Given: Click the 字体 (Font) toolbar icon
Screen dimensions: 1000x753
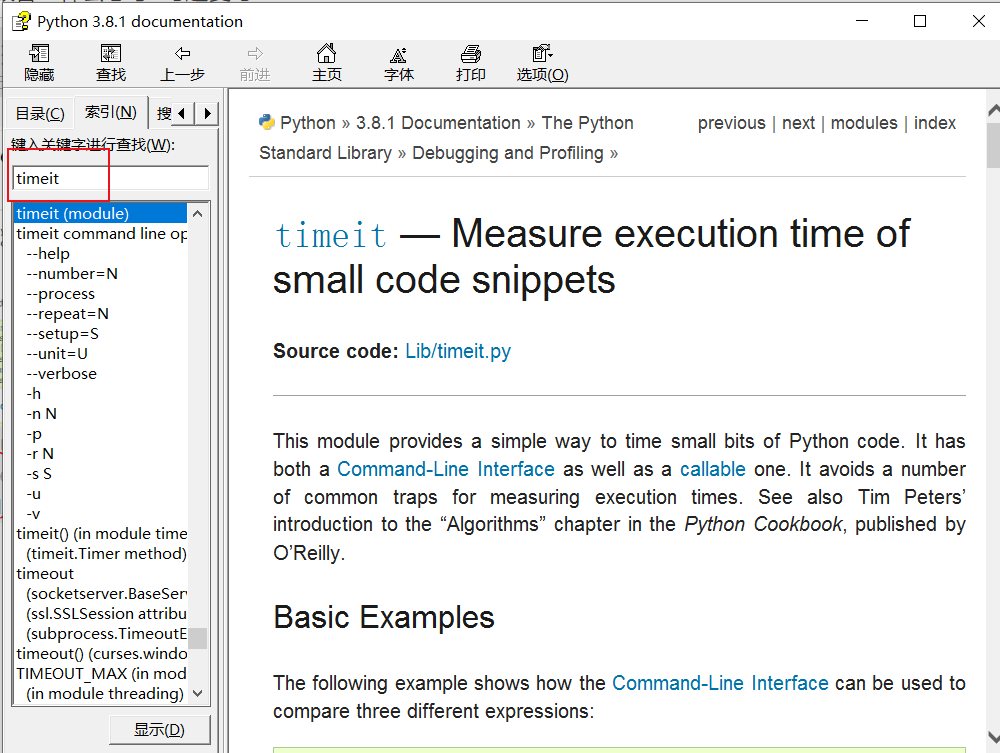Looking at the screenshot, I should pyautogui.click(x=399, y=63).
